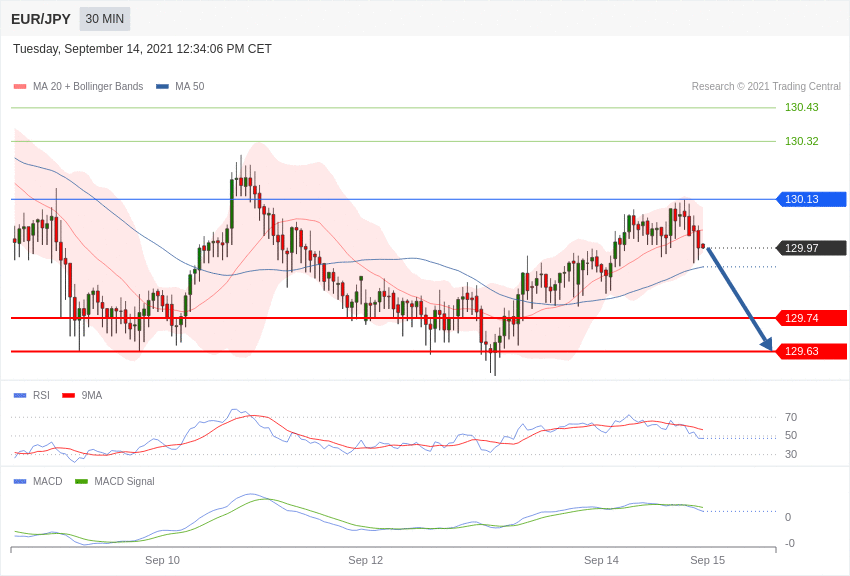
Task: Click the RSI legend label
Action: (x=41, y=396)
